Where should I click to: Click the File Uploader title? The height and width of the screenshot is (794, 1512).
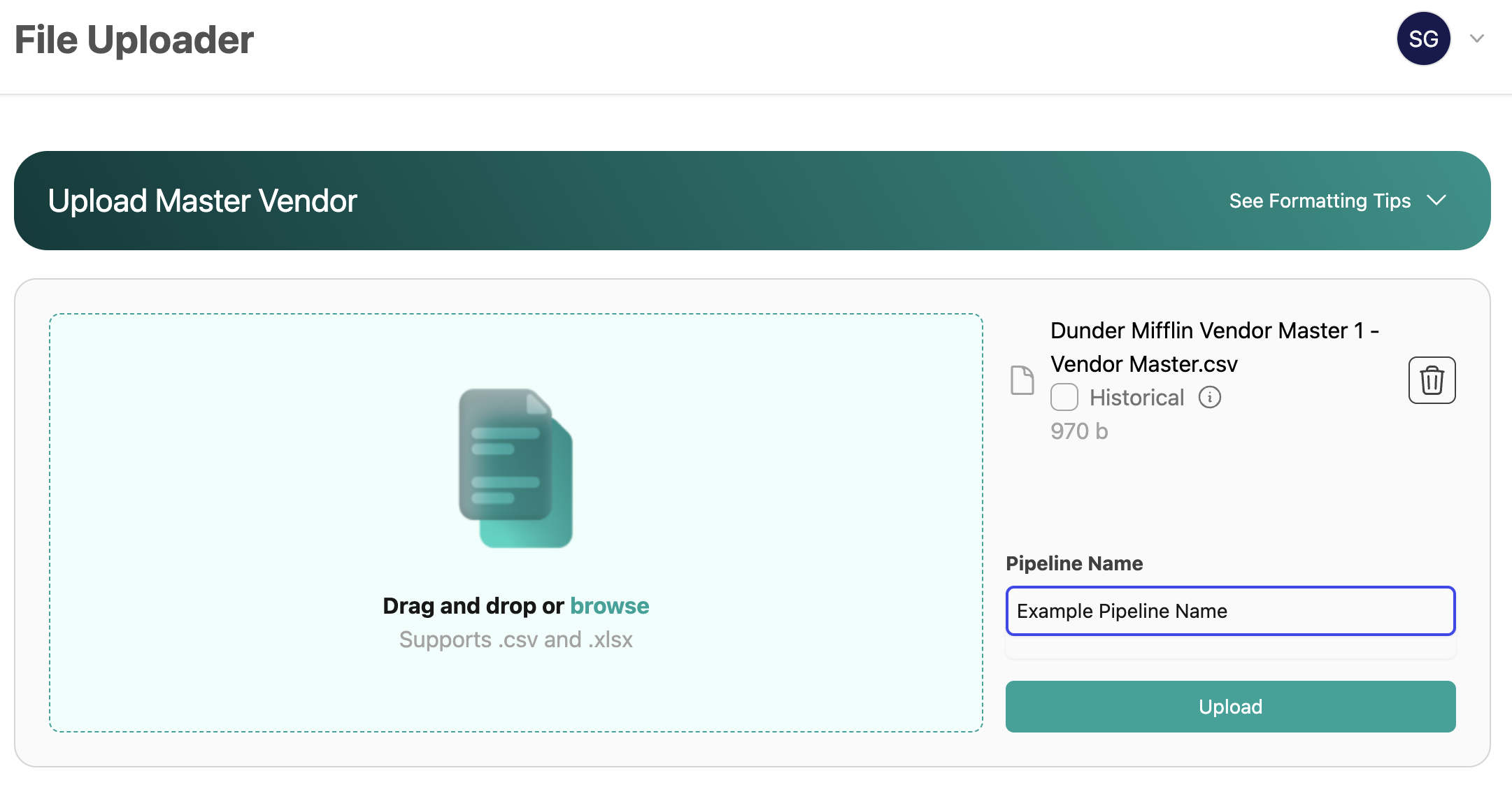pos(134,40)
